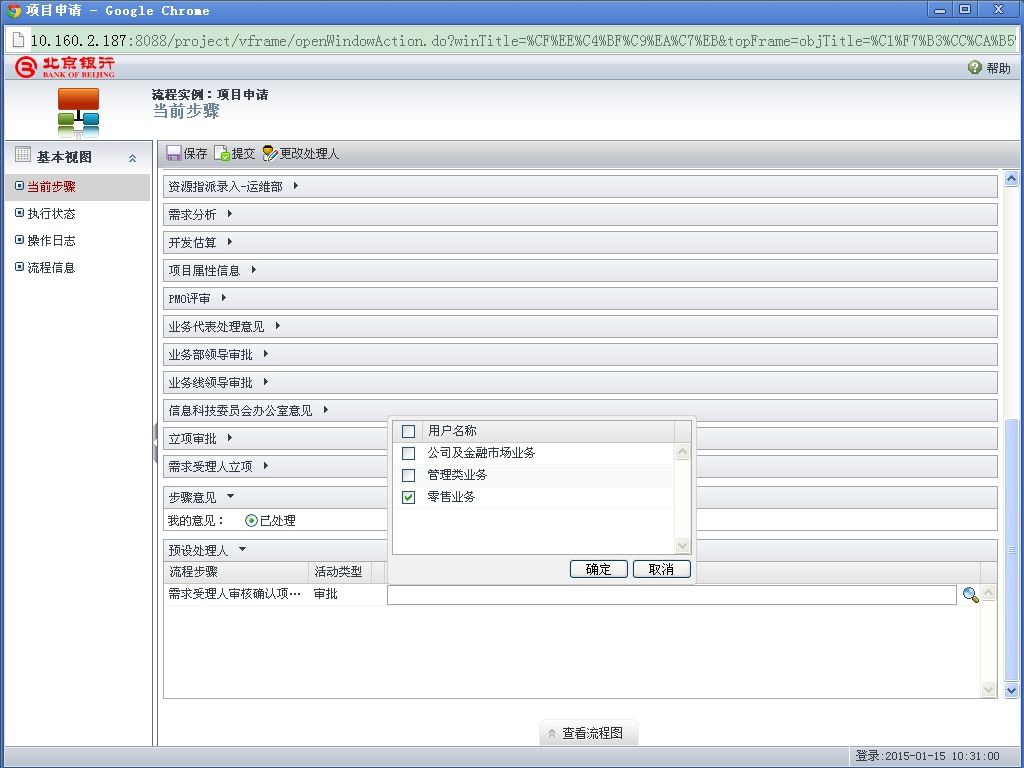
Task: Check the 用户名称 select-all checkbox
Action: click(x=408, y=432)
